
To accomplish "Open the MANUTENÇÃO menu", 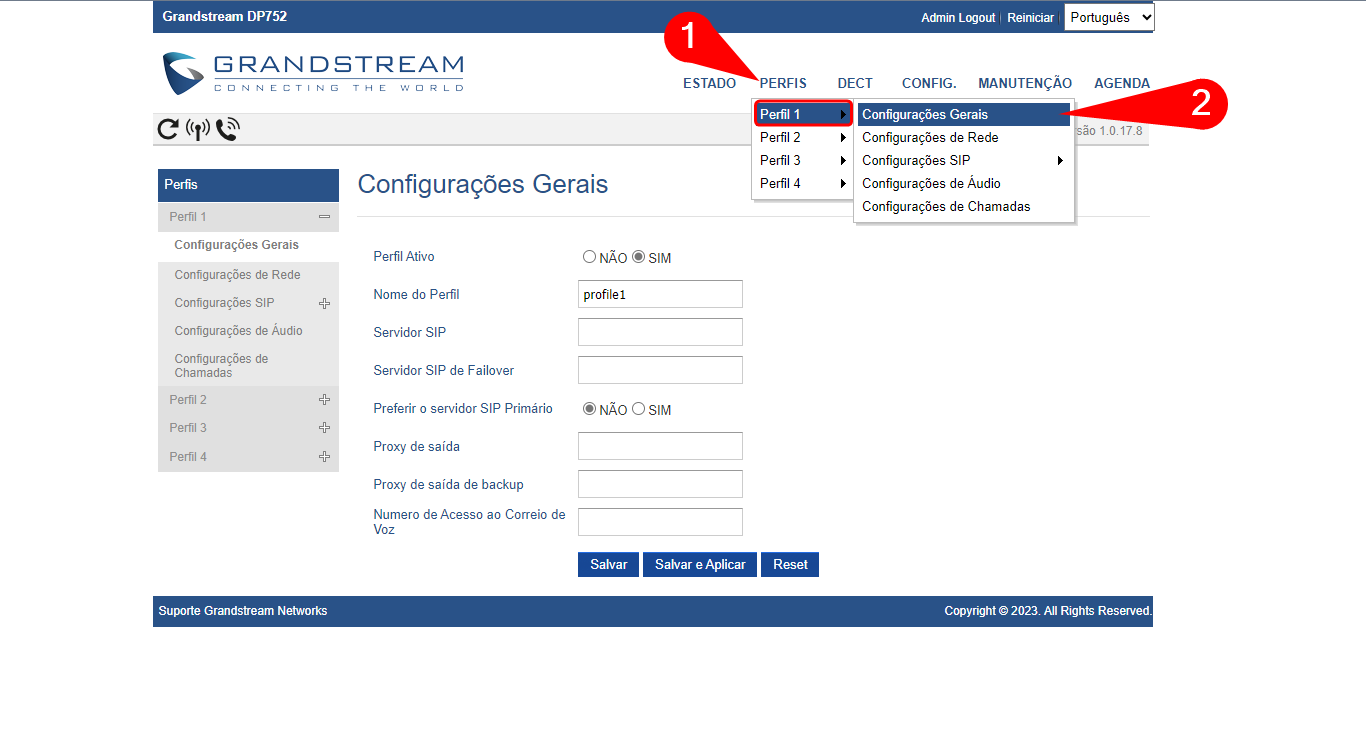I will (x=1024, y=83).
